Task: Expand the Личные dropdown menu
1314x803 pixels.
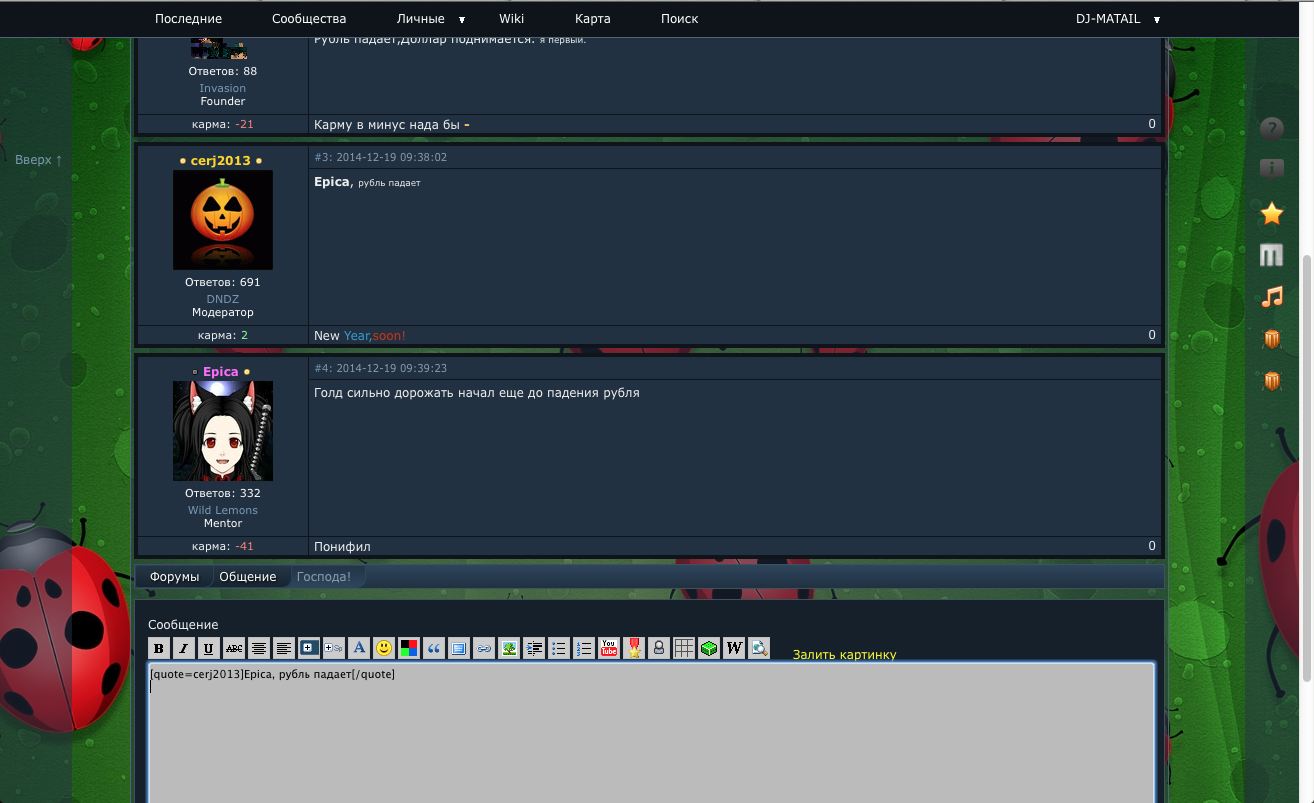Action: coord(431,19)
